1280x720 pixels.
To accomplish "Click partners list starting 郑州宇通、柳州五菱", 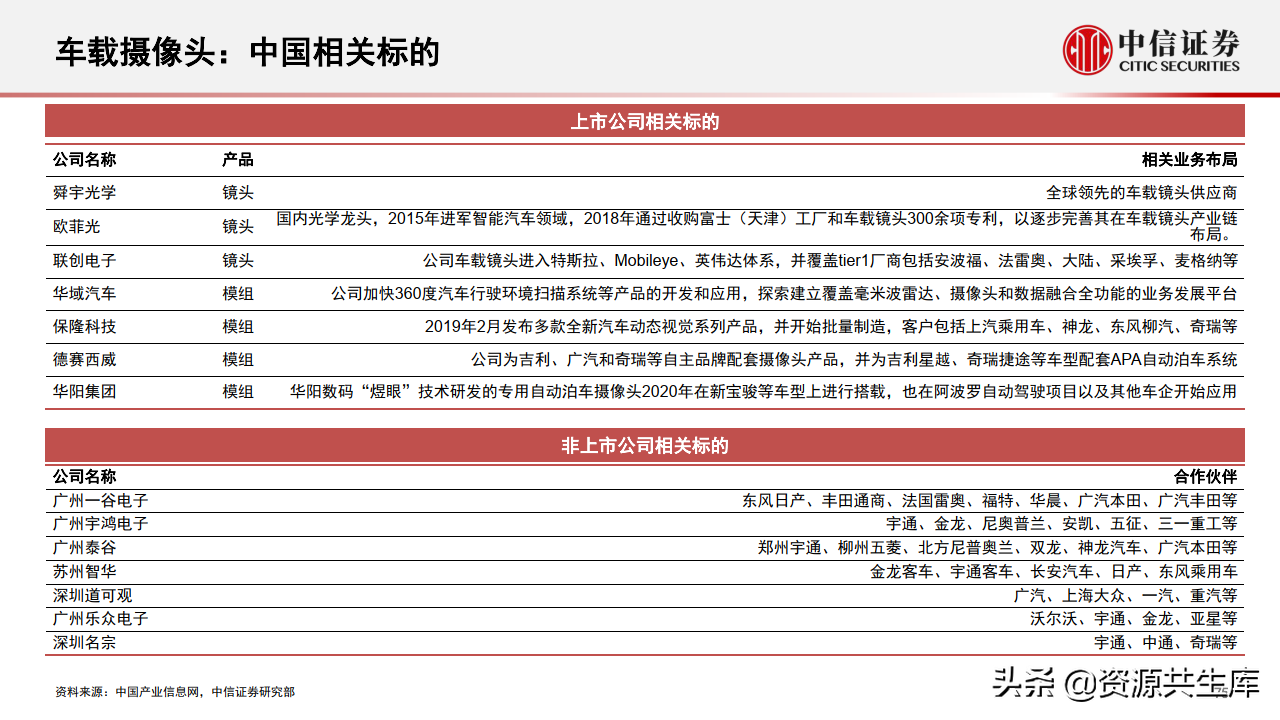I will 998,547.
